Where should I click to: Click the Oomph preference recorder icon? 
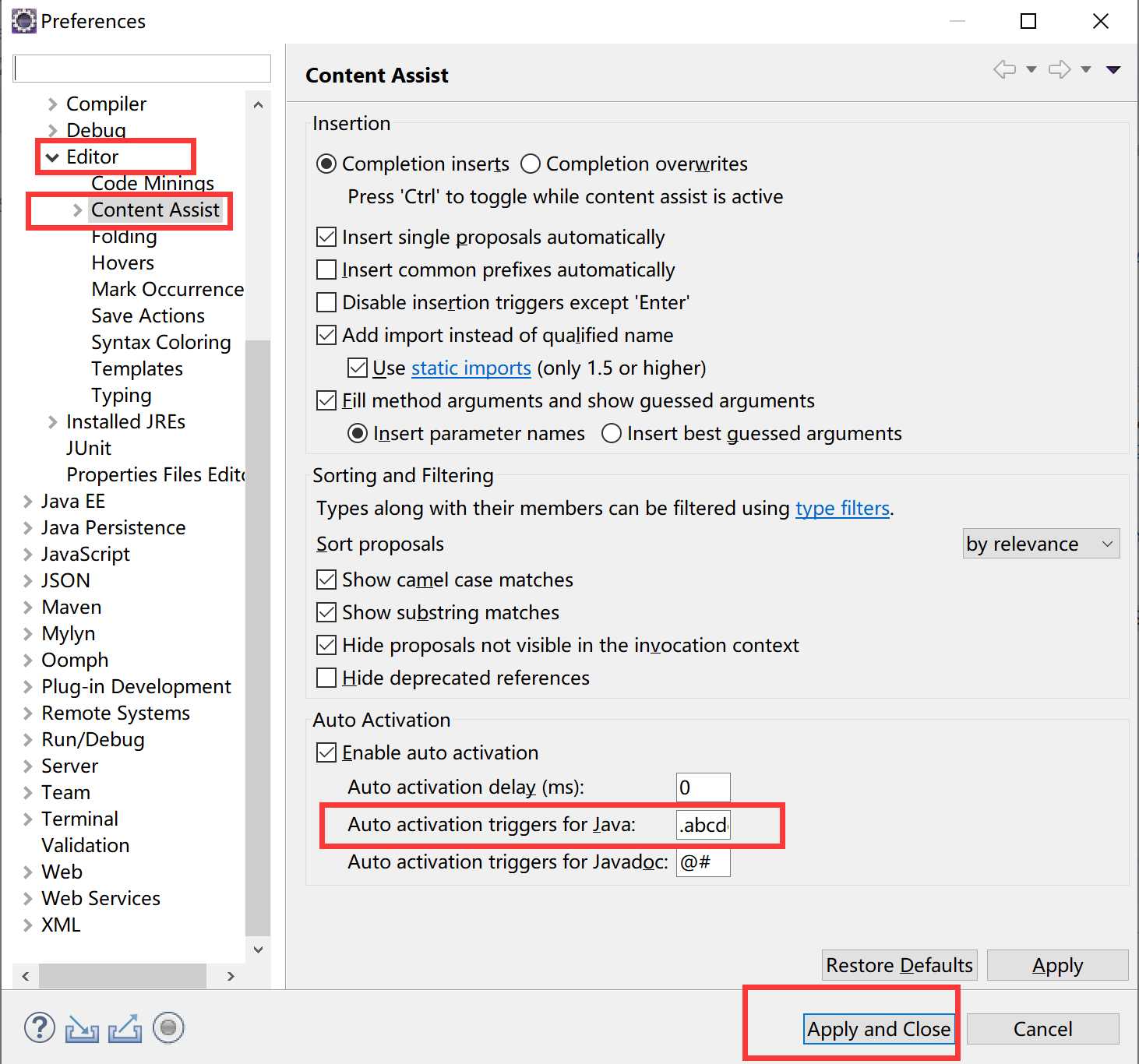[x=168, y=1028]
